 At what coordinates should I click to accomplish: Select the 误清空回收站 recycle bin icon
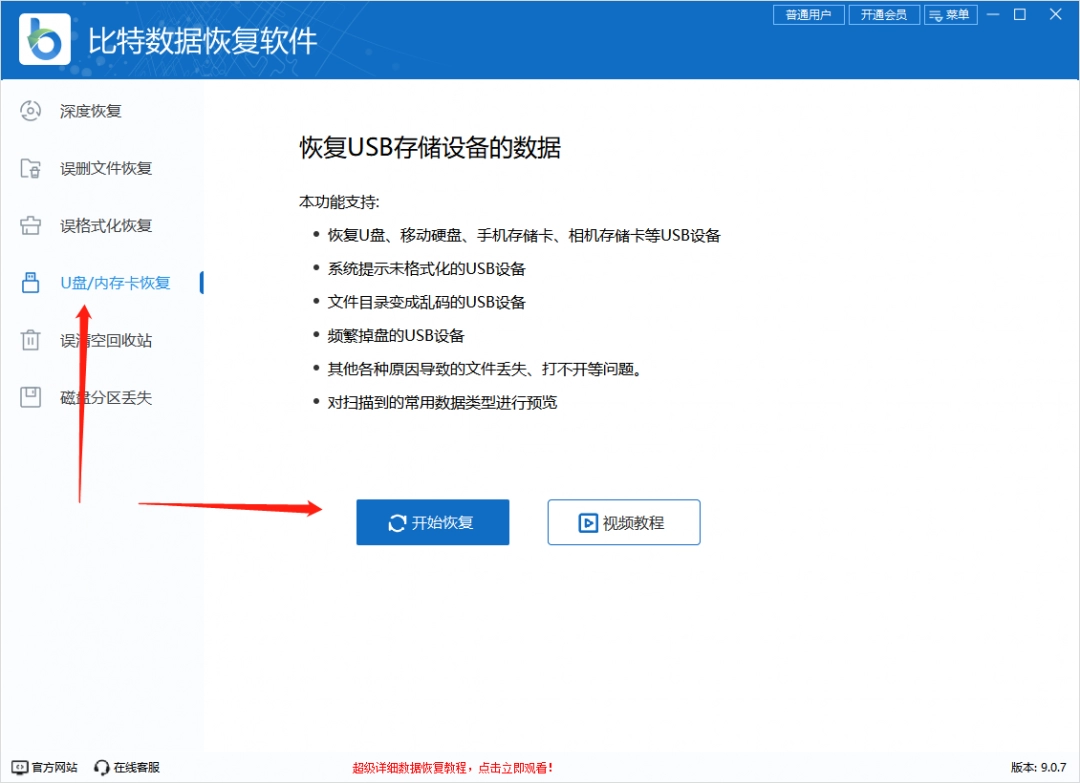(30, 340)
